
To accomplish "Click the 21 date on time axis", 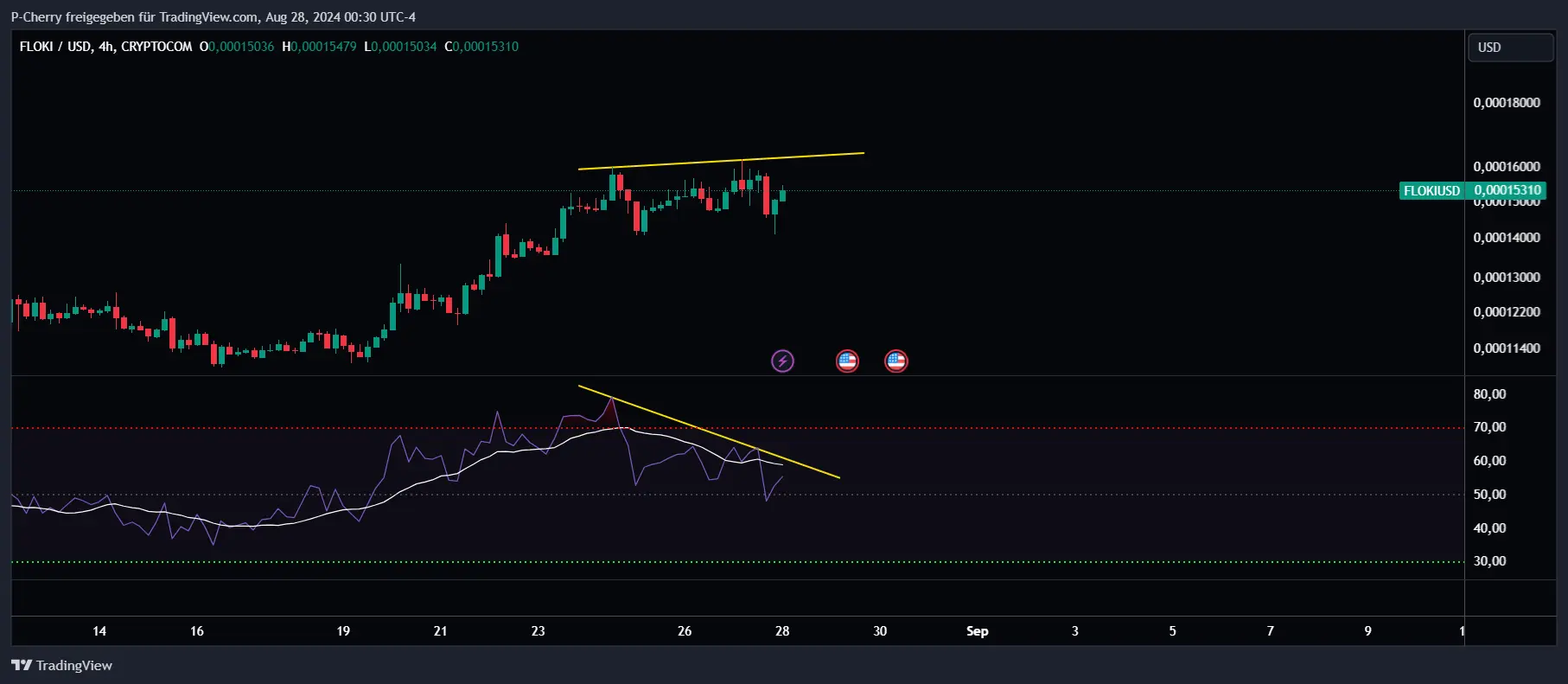I will [440, 631].
